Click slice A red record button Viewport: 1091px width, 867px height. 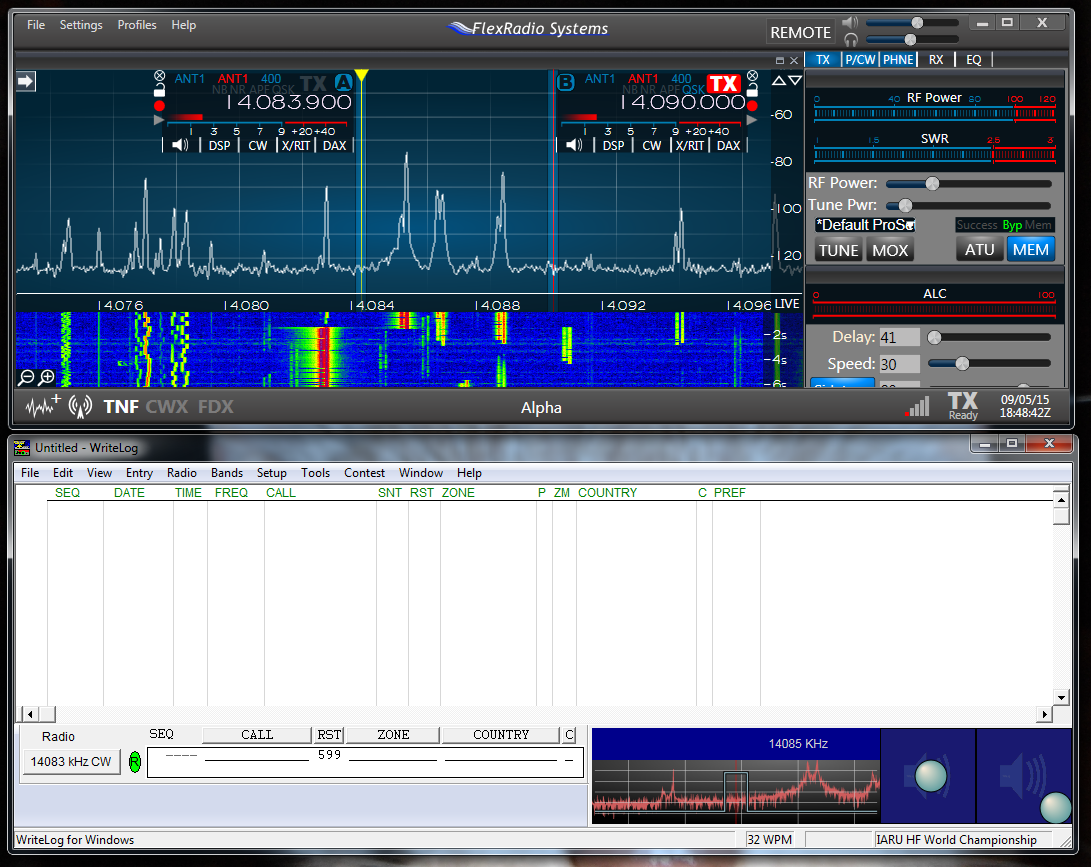[159, 106]
